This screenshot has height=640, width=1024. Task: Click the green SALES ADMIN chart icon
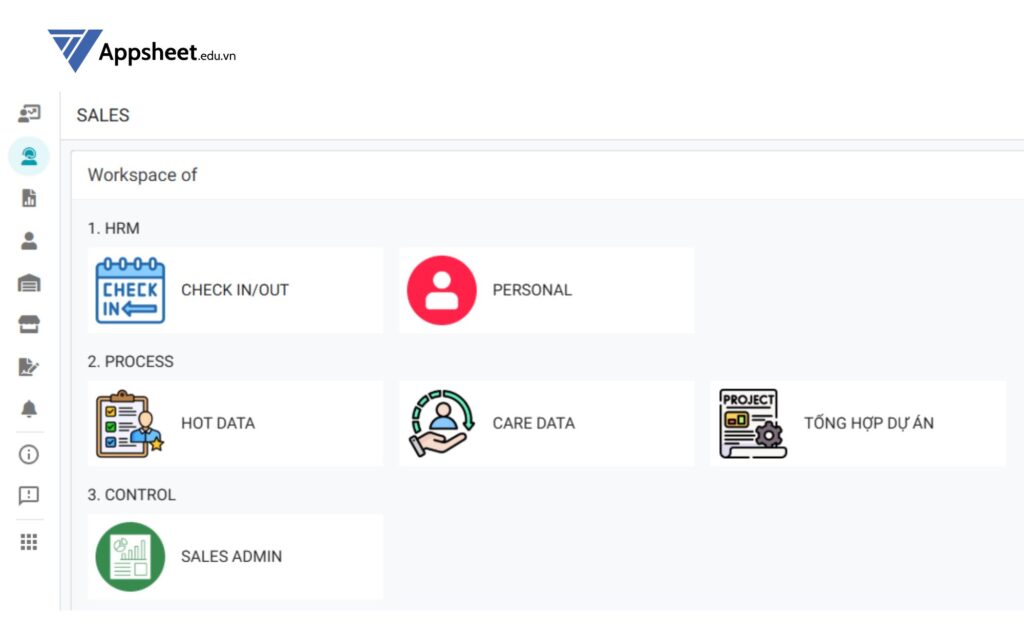point(130,556)
